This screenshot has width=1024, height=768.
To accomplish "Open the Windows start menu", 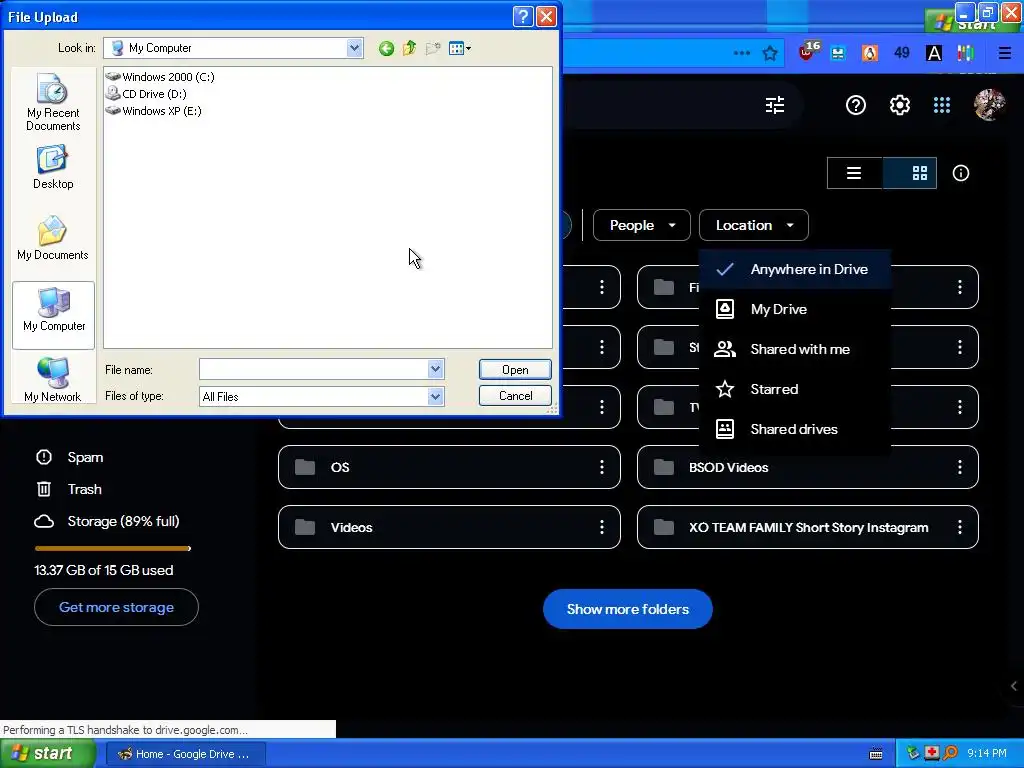I will click(x=48, y=754).
